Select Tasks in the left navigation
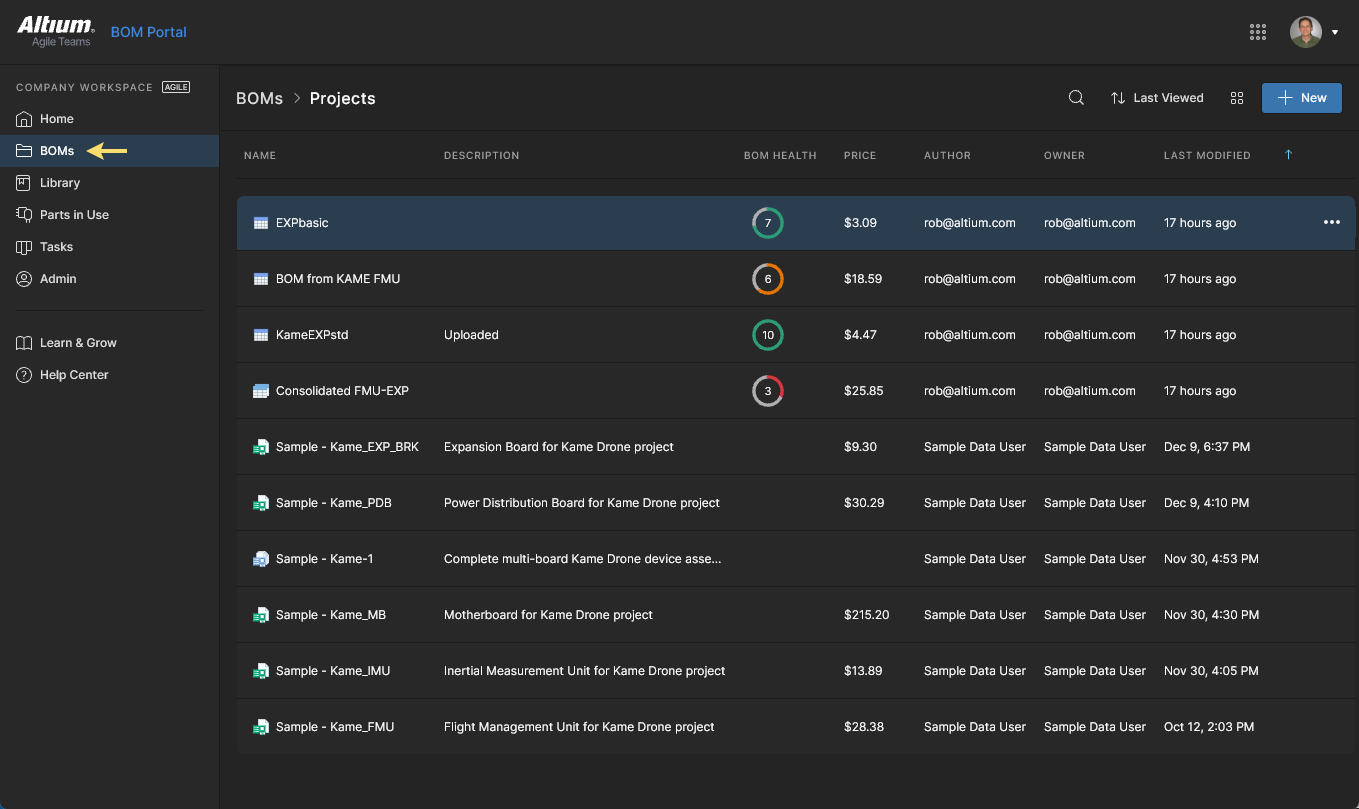 click(x=56, y=247)
